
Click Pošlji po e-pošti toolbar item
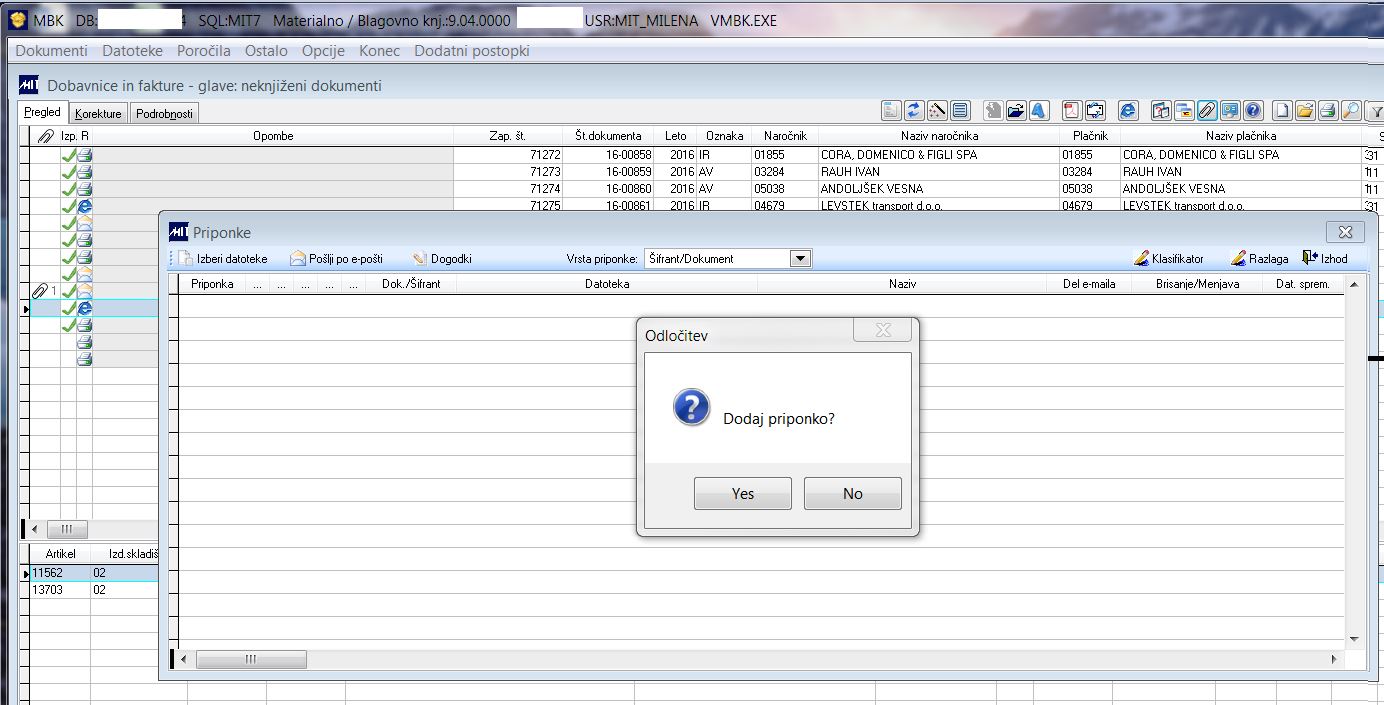337,259
